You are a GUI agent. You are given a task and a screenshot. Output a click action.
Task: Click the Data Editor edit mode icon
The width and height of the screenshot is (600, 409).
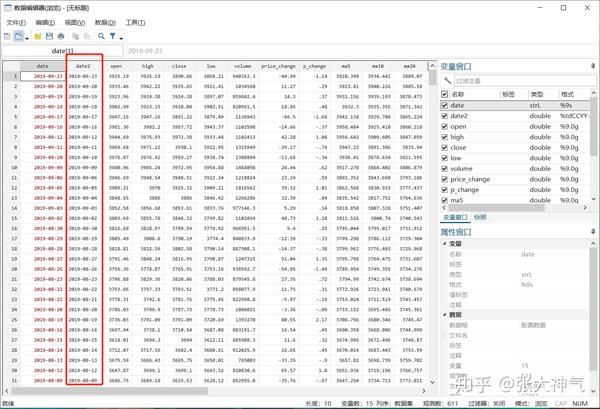[x=7, y=36]
